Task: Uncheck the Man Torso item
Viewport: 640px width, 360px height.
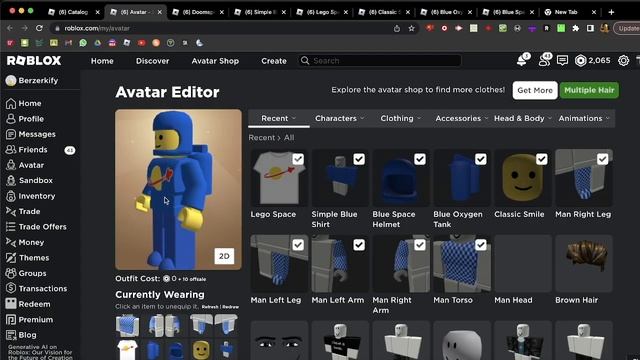Action: coord(480,245)
